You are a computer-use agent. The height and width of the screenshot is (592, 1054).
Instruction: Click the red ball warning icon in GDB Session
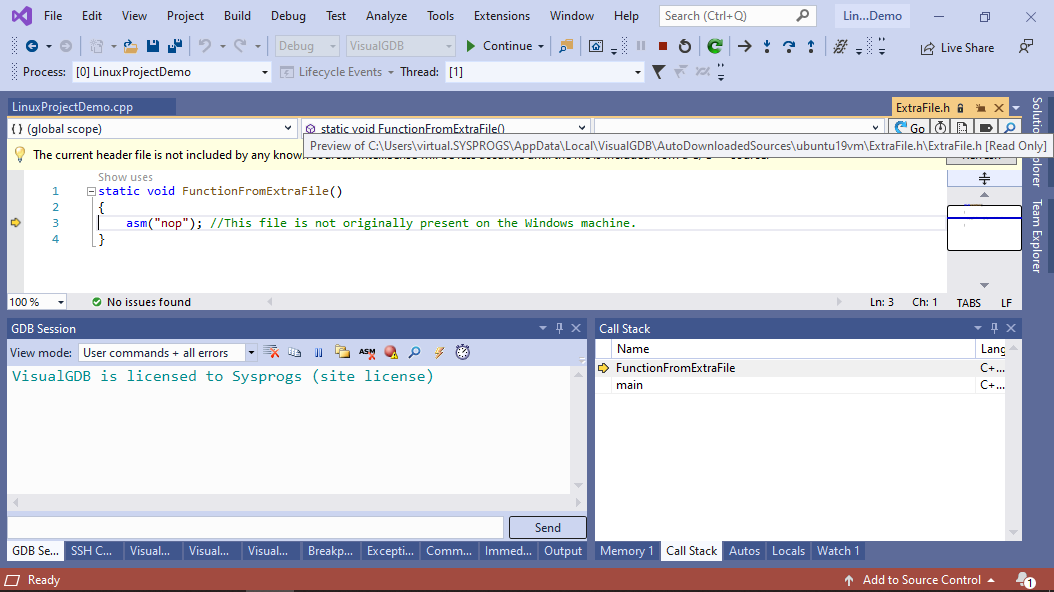click(x=391, y=352)
